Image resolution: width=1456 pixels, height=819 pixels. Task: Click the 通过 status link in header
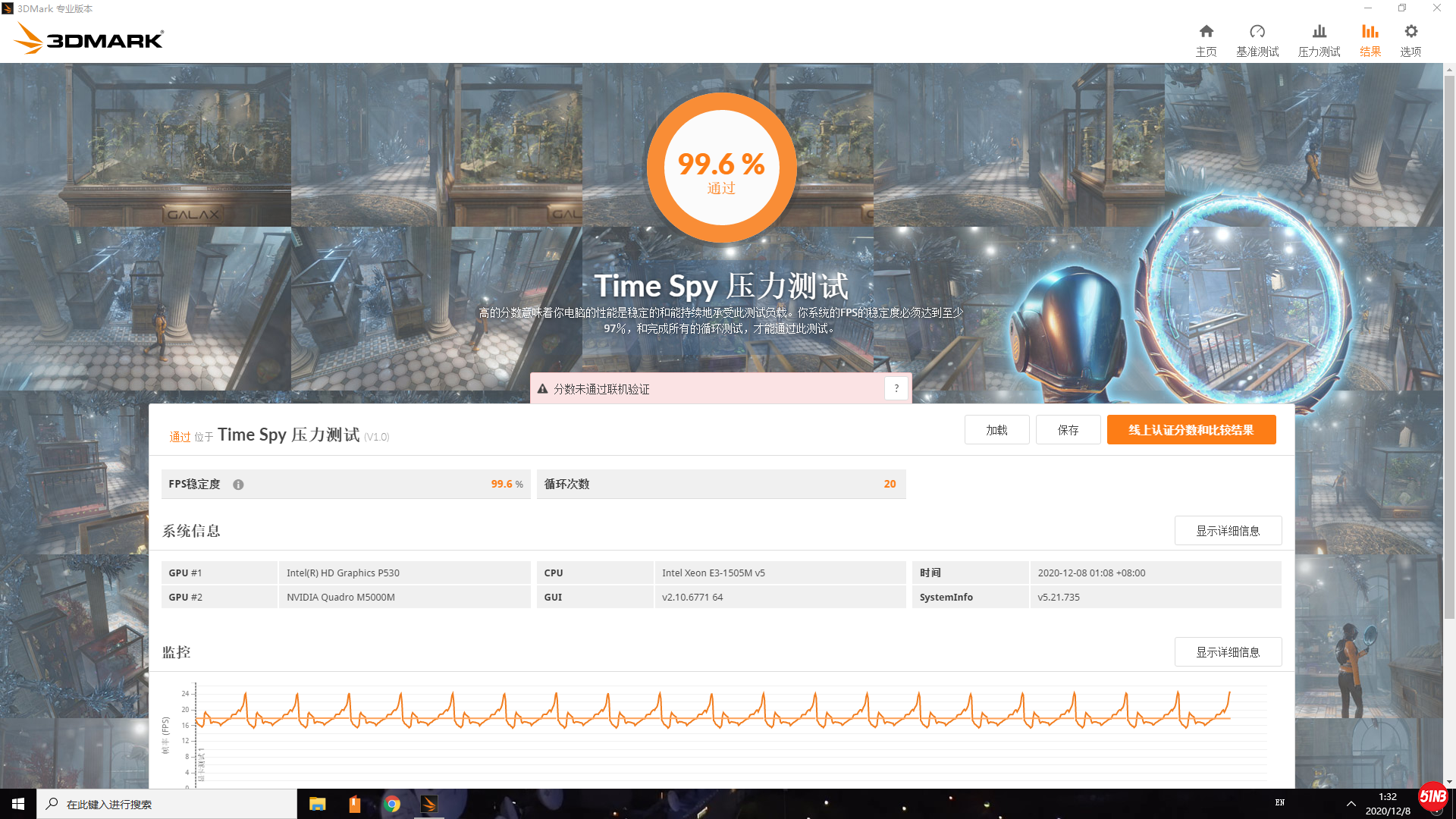180,437
